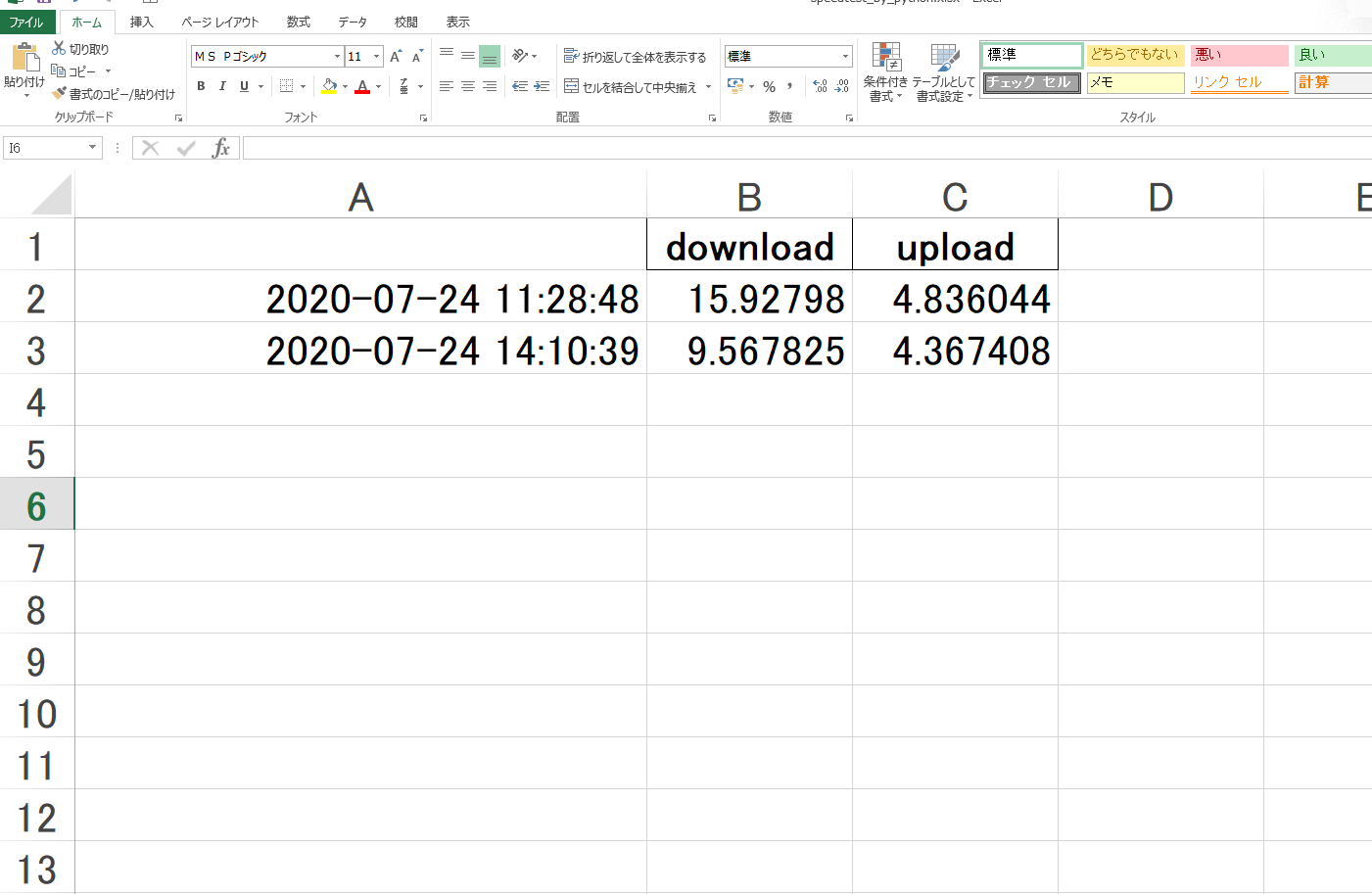Open the clipboard pane launcher
The height and width of the screenshot is (894, 1372).
pyautogui.click(x=178, y=118)
